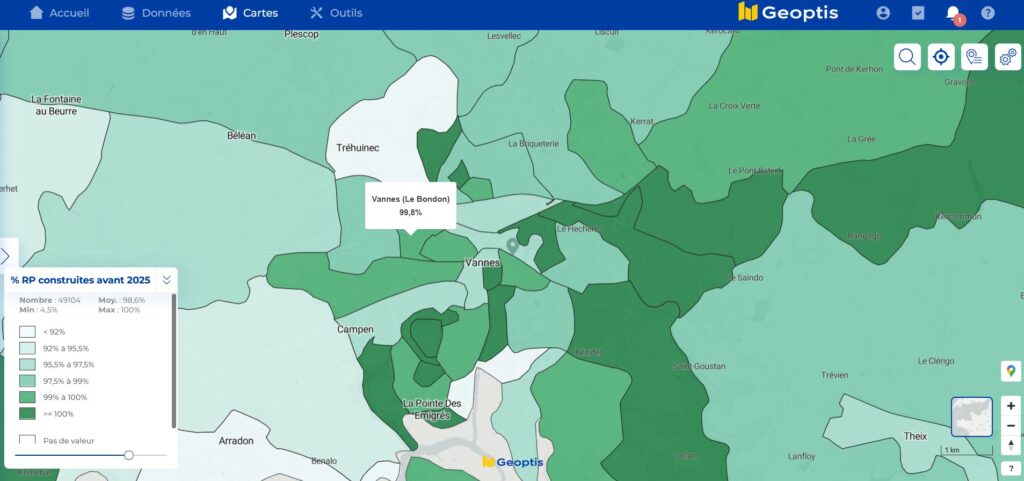Zoom in with the plus button
1024x481 pixels.
point(1011,406)
